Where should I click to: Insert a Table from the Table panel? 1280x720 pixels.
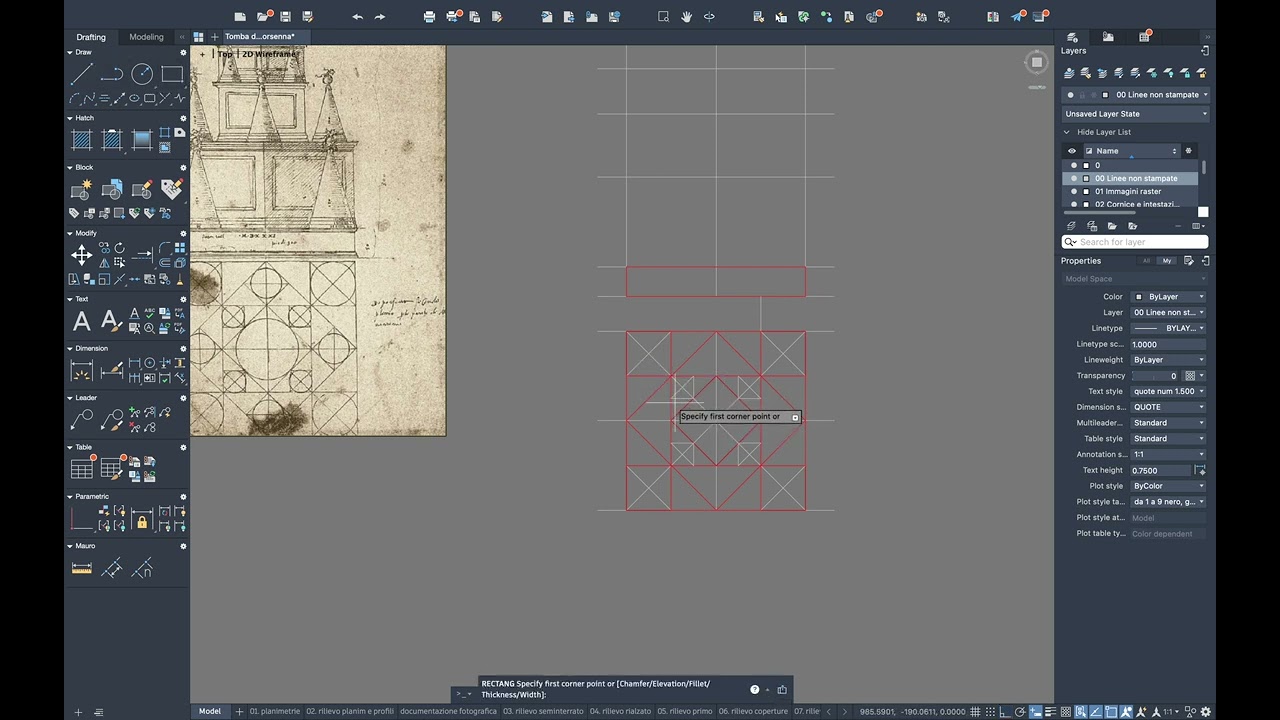[82, 469]
